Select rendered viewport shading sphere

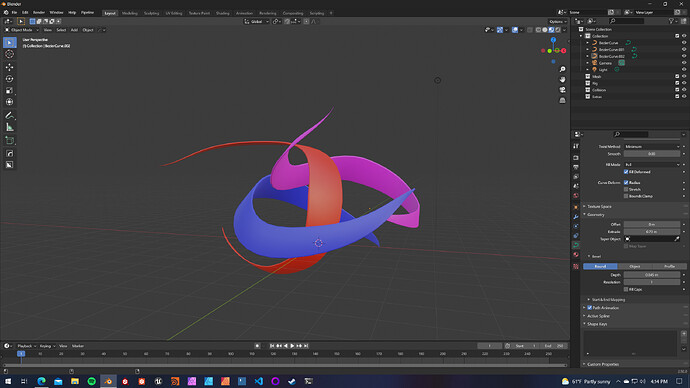pyautogui.click(x=558, y=30)
